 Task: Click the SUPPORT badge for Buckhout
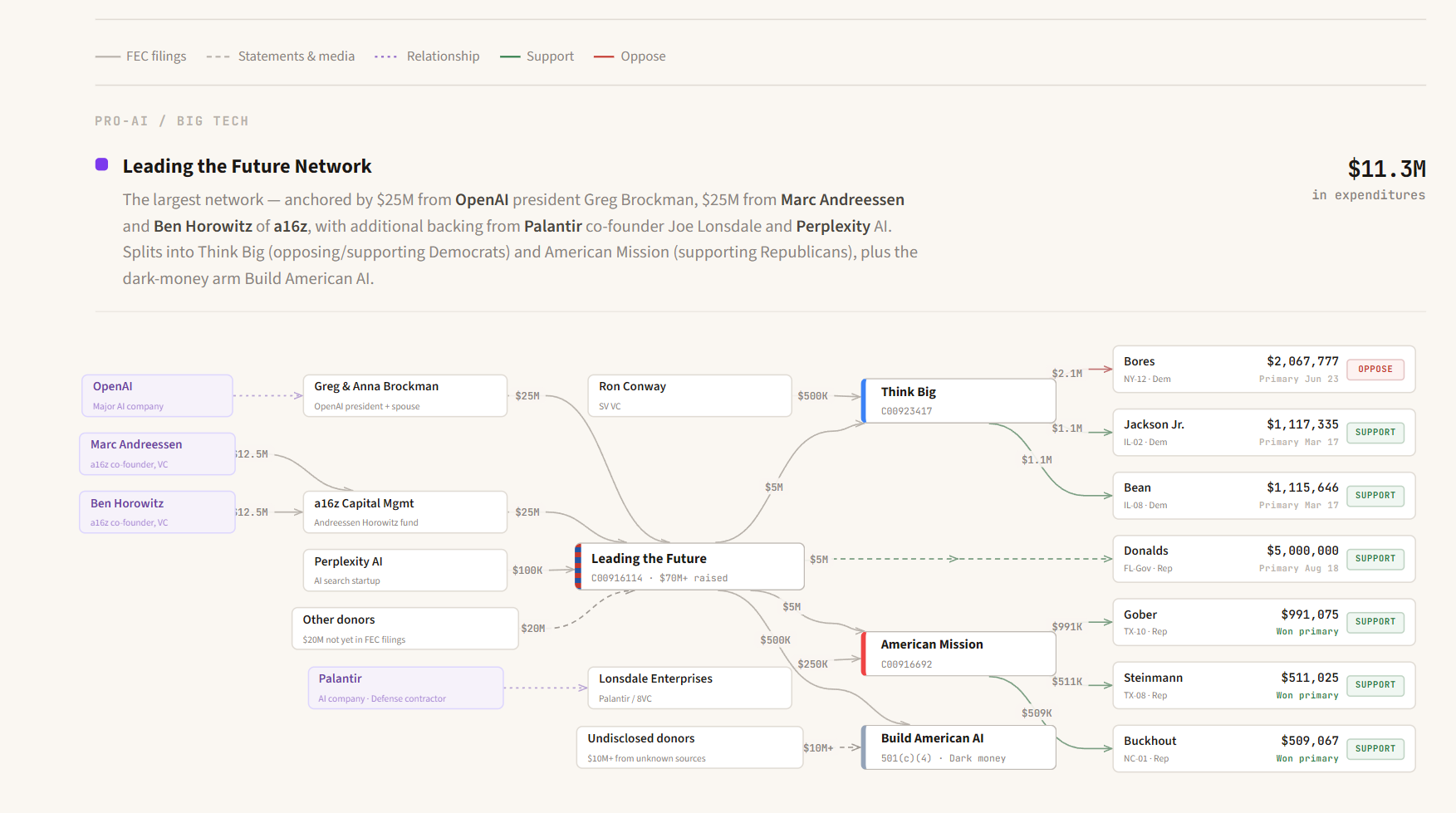click(x=1375, y=749)
